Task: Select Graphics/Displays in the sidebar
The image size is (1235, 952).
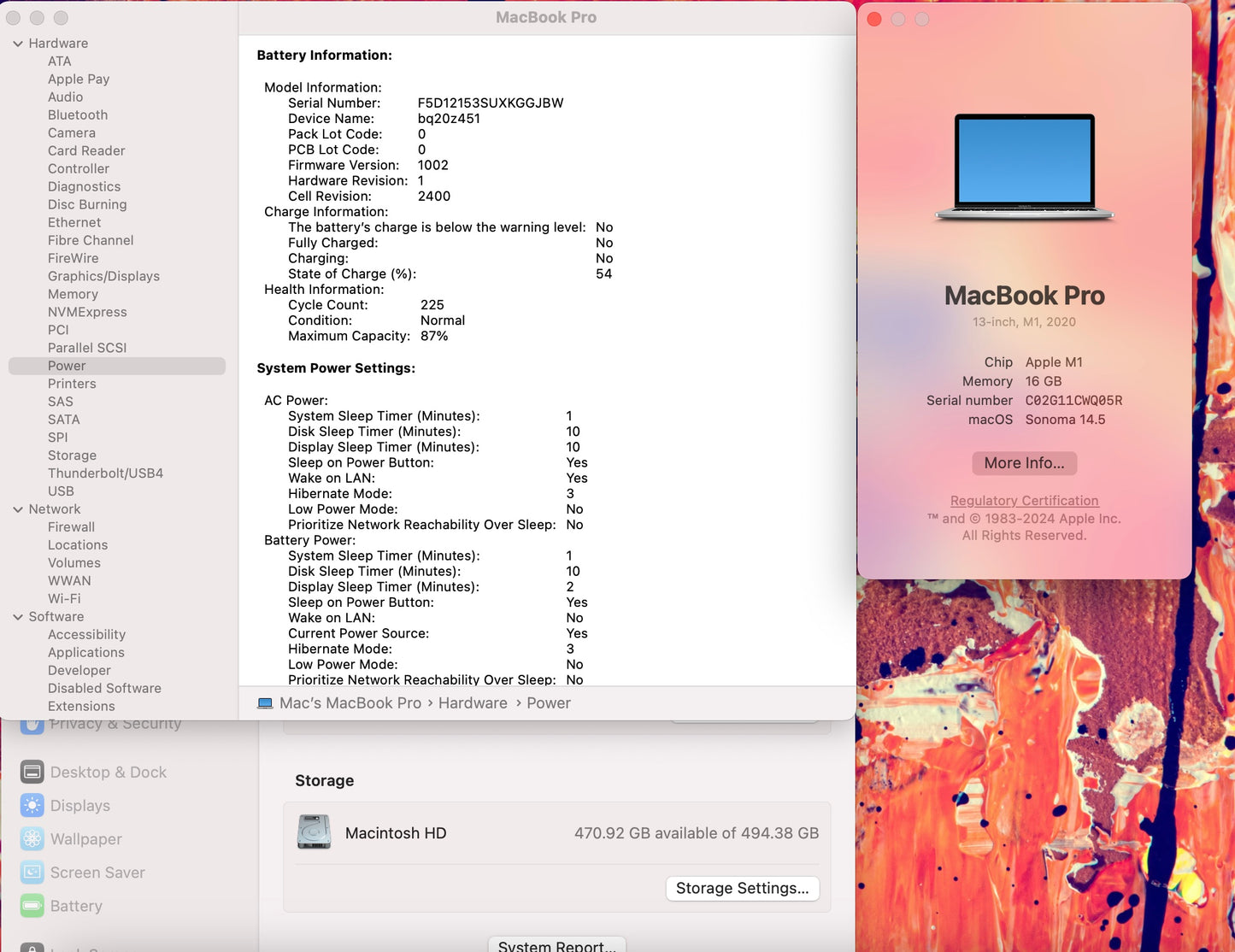Action: [103, 277]
